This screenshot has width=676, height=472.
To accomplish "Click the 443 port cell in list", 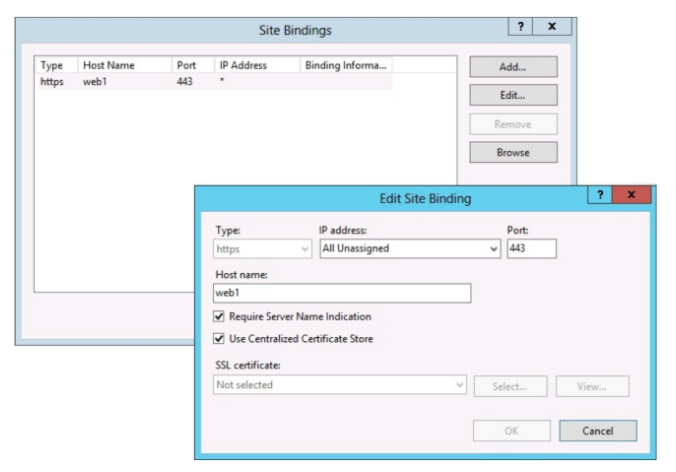I will (185, 81).
